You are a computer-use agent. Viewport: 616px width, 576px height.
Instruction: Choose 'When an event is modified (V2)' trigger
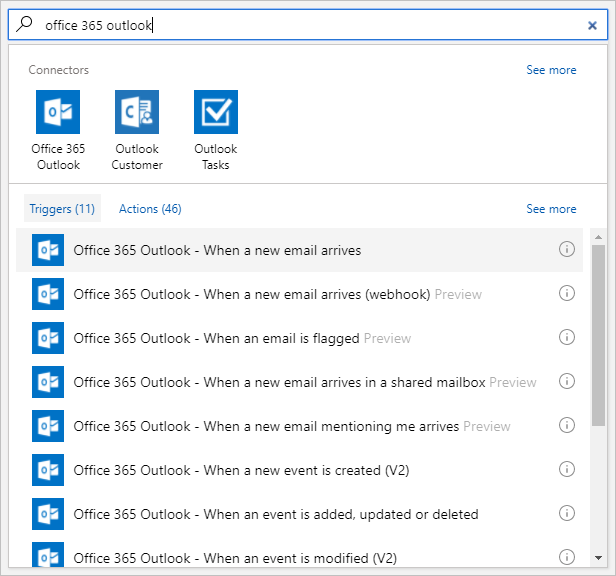pyautogui.click(x=299, y=554)
